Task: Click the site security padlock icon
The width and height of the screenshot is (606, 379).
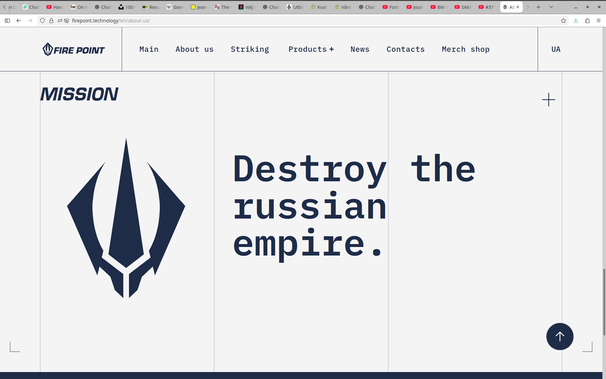Action: [x=51, y=20]
